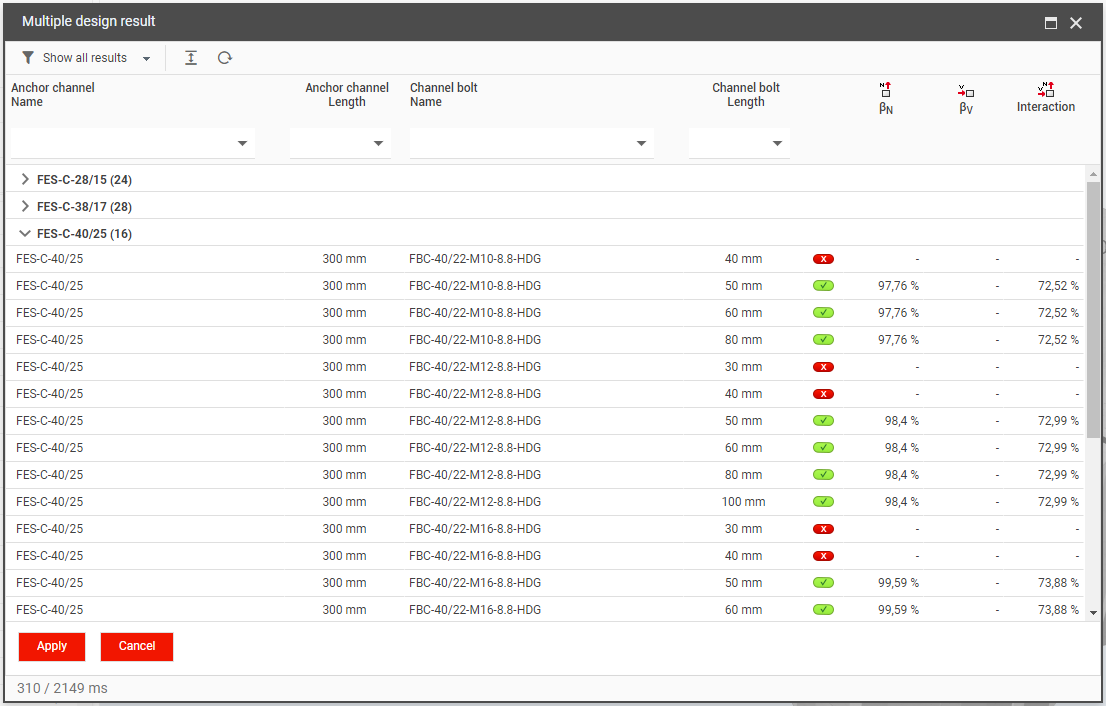Click 300 mm length in M12 30 mm row
Viewport: 1106px width, 706px height.
point(344,367)
